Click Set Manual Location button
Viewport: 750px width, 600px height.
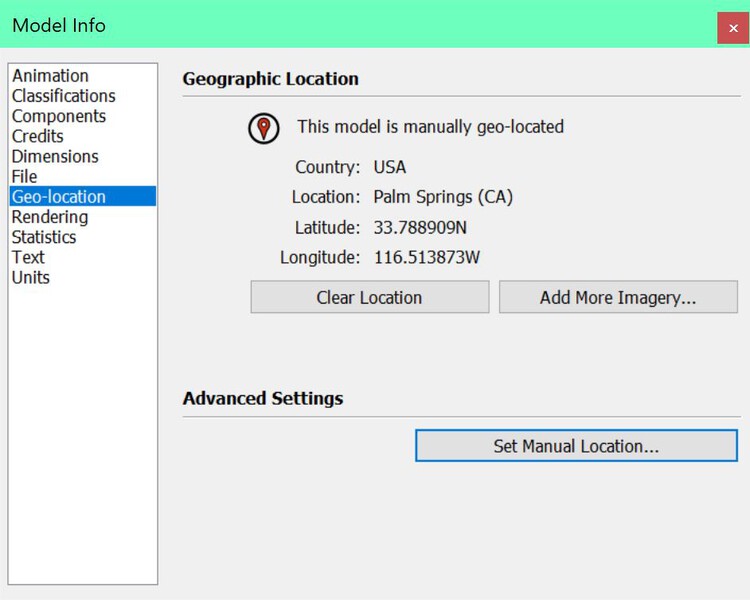click(576, 445)
